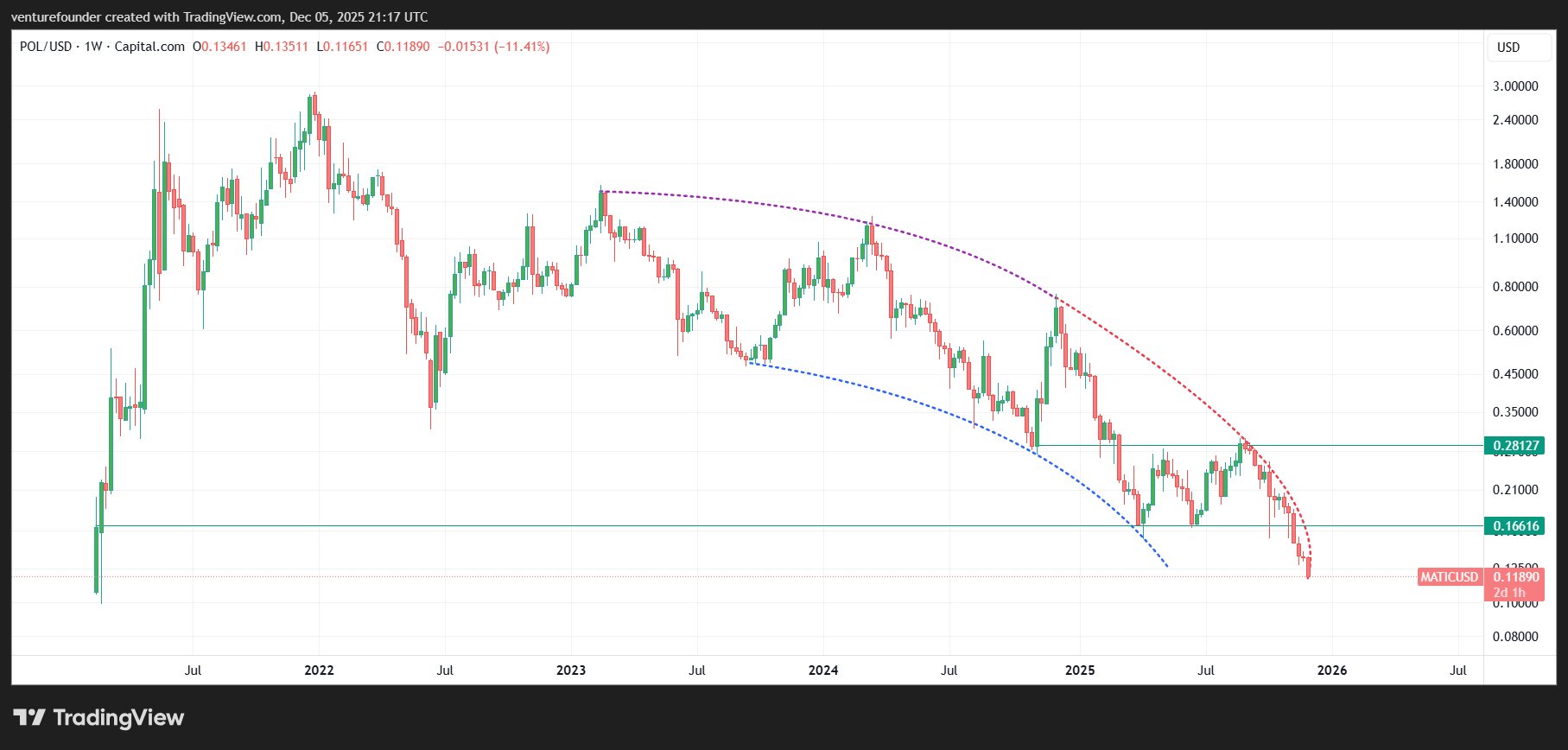Click the 0.60000 price axis label
The height and width of the screenshot is (750, 1568).
[1515, 331]
